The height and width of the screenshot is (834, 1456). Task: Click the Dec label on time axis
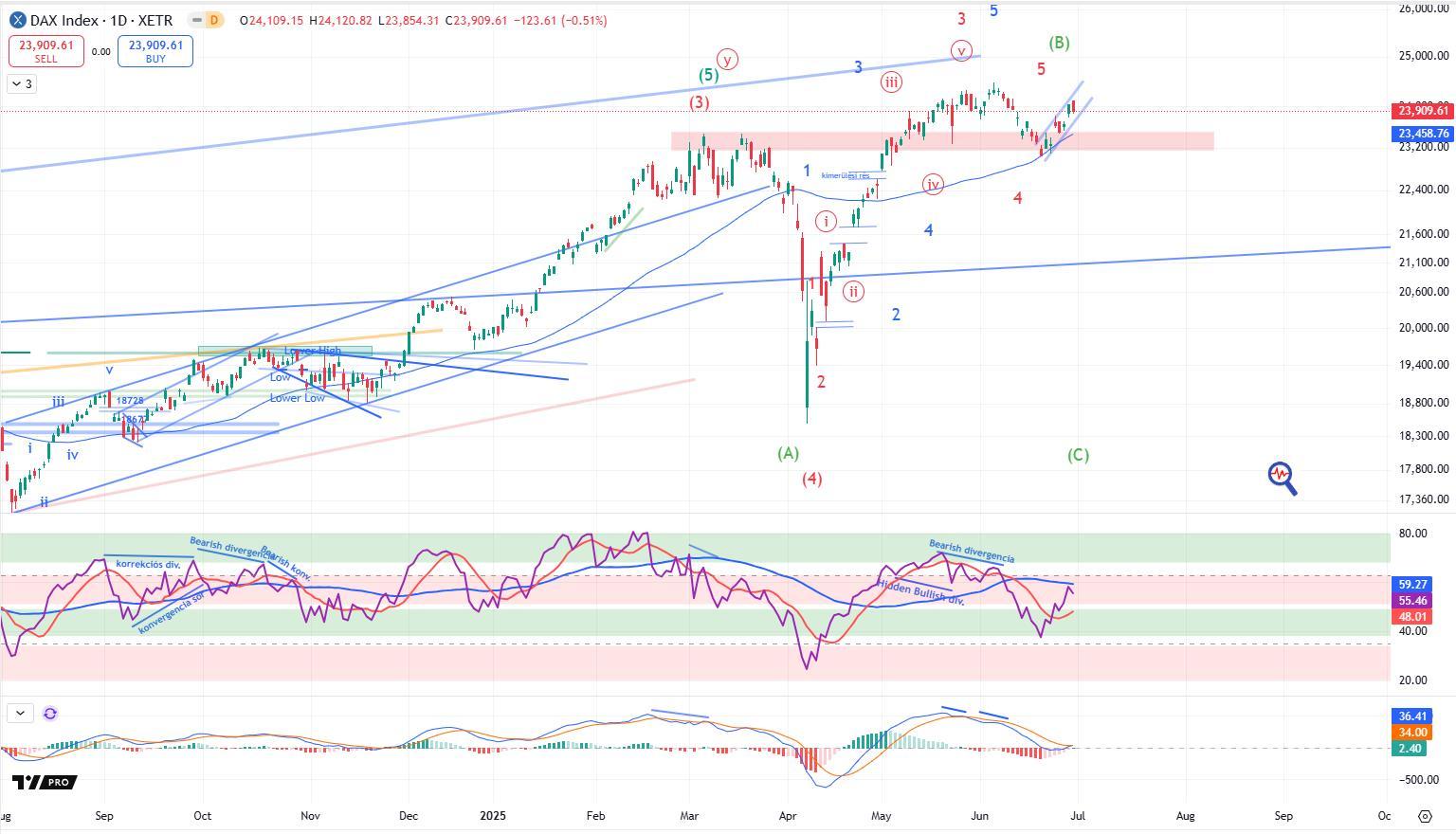tap(409, 815)
